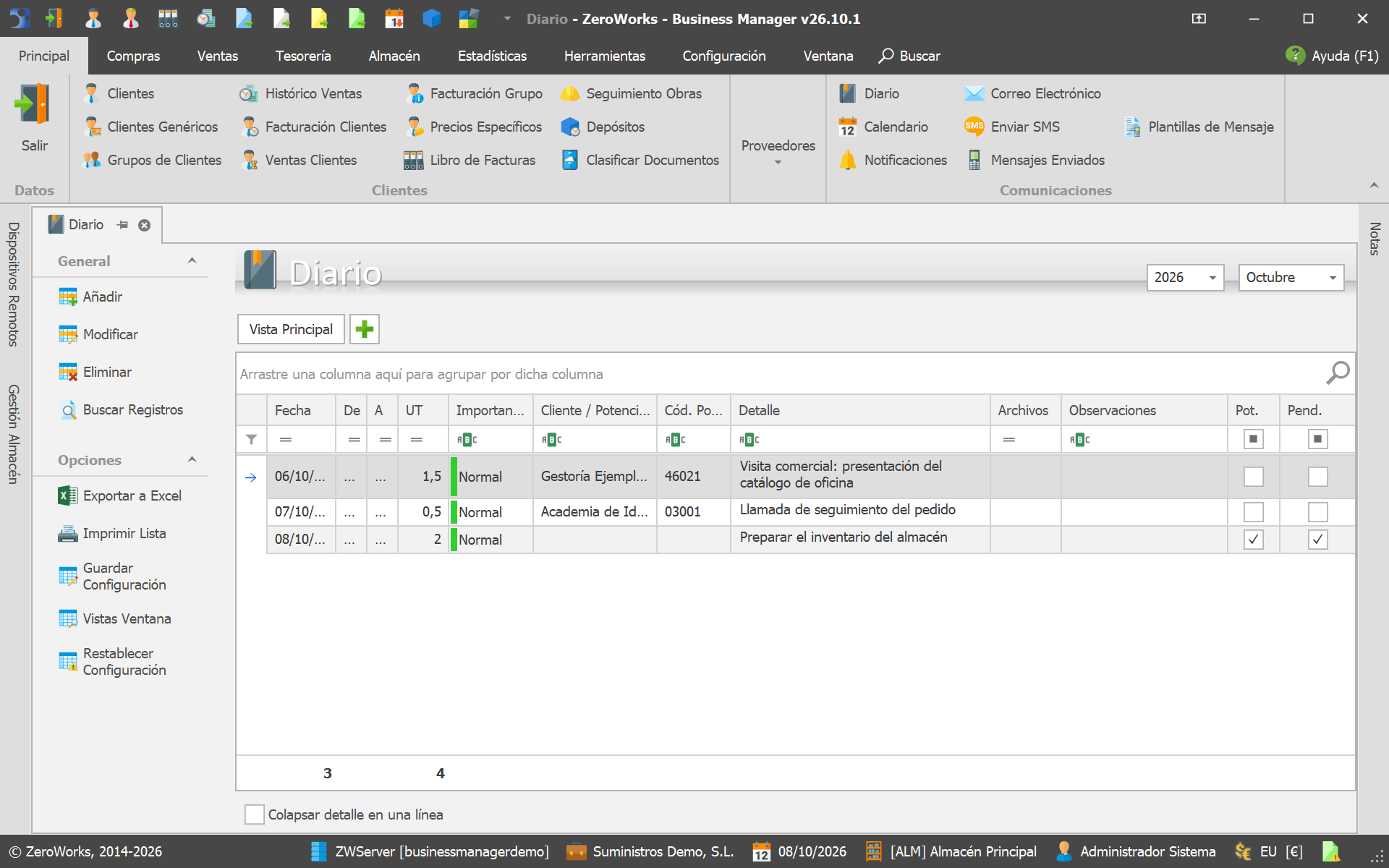The width and height of the screenshot is (1389, 868).
Task: Collapse the General section
Action: point(192,261)
